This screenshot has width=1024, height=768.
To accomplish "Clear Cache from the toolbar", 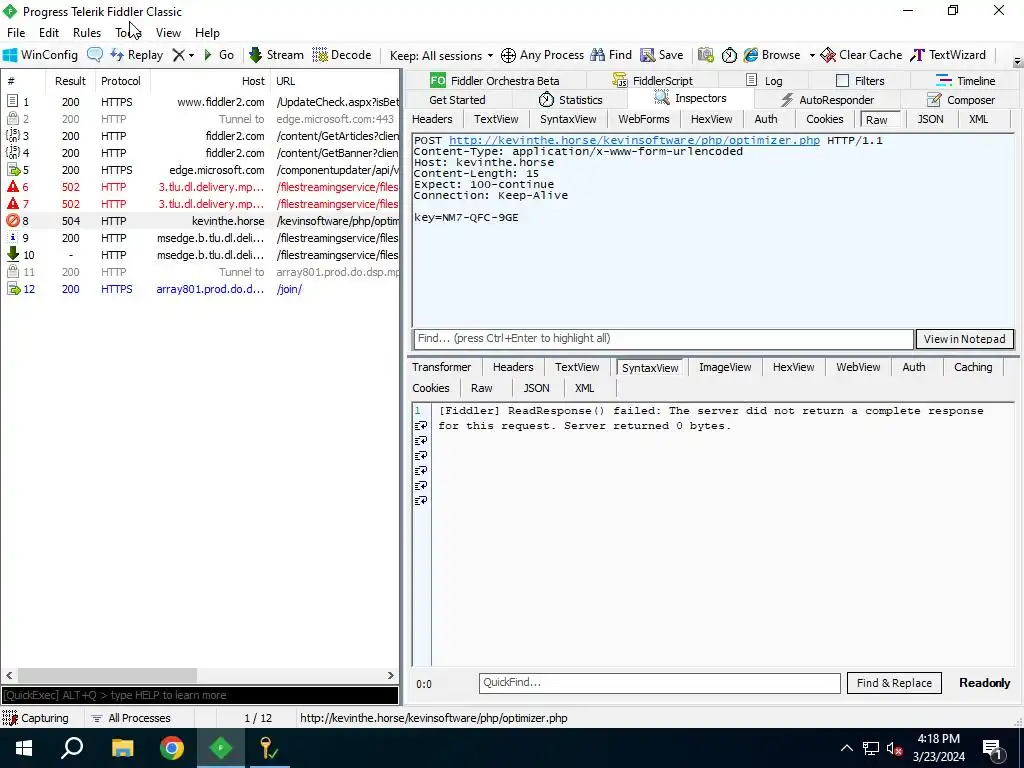I will click(x=861, y=55).
